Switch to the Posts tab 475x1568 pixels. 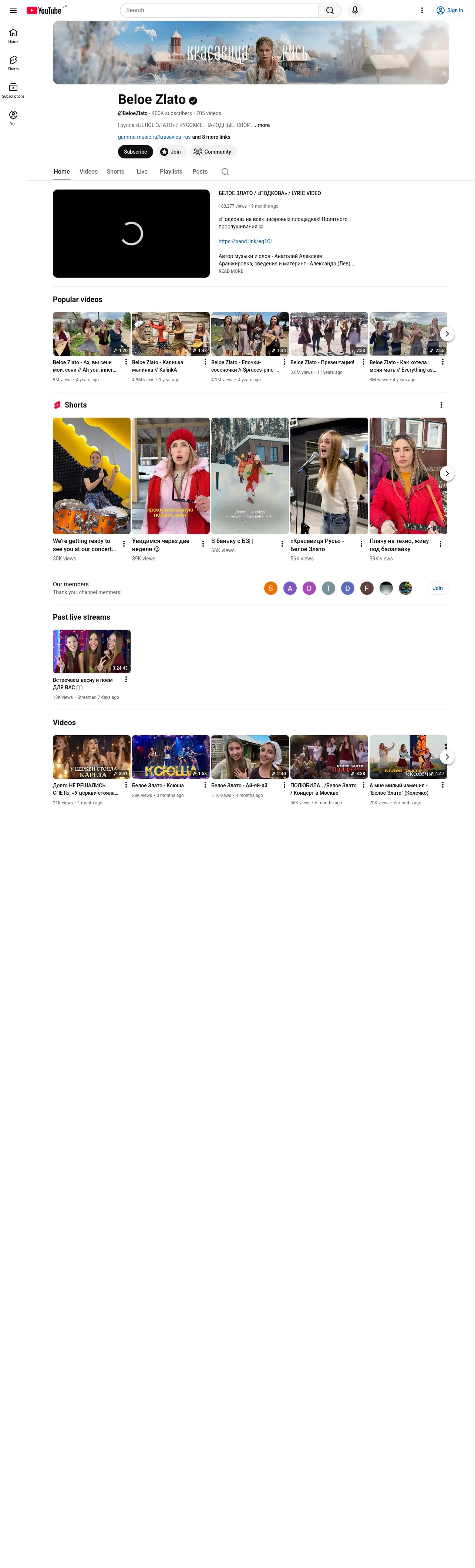click(200, 172)
